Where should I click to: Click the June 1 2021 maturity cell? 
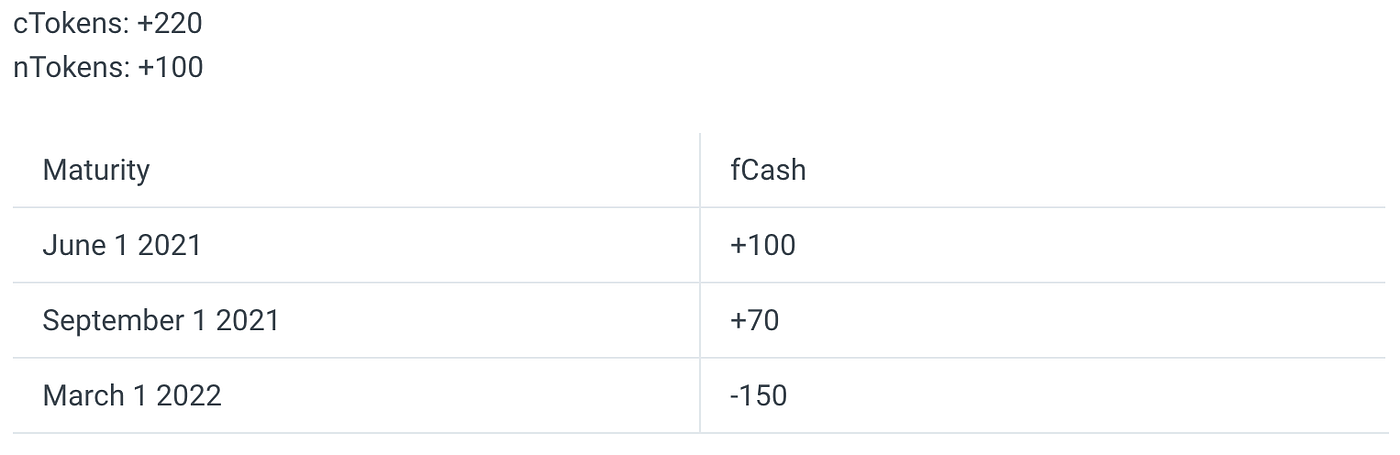356,245
